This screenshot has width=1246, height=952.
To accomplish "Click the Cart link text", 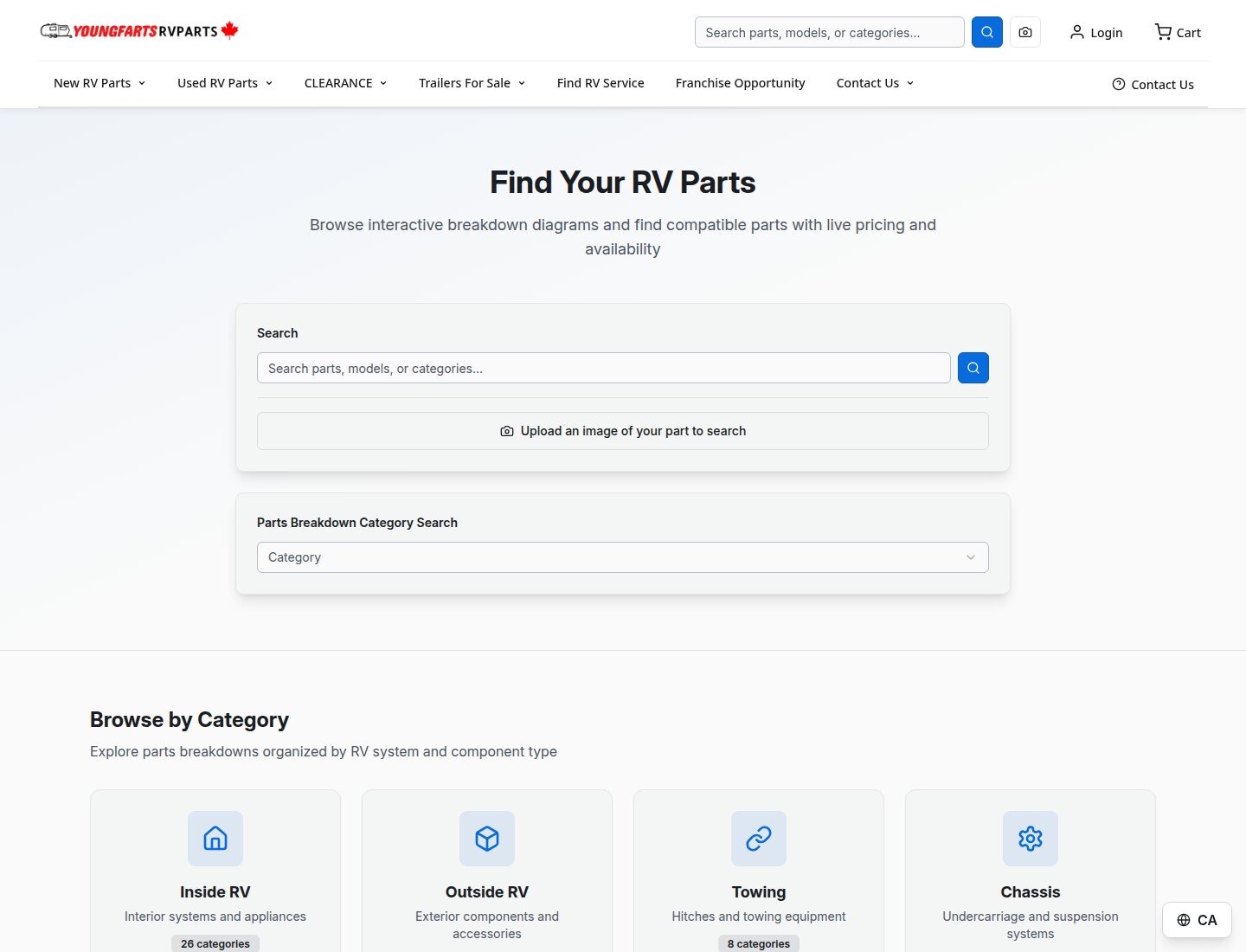I will pos(1189,33).
